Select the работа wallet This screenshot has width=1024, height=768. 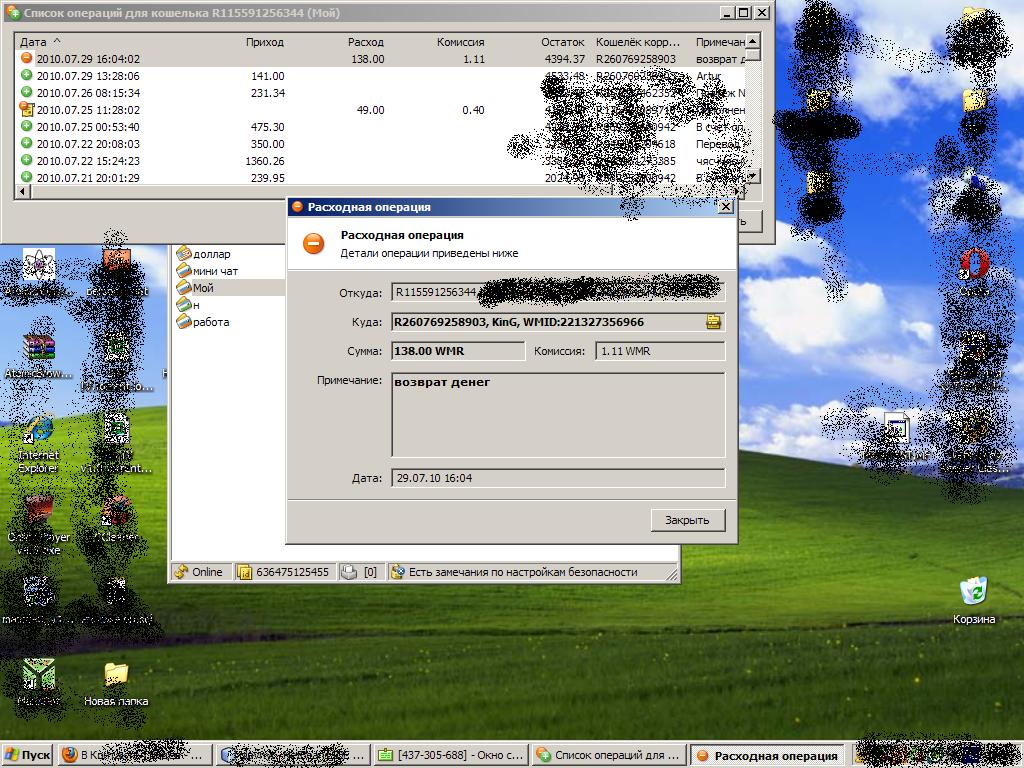pyautogui.click(x=210, y=322)
